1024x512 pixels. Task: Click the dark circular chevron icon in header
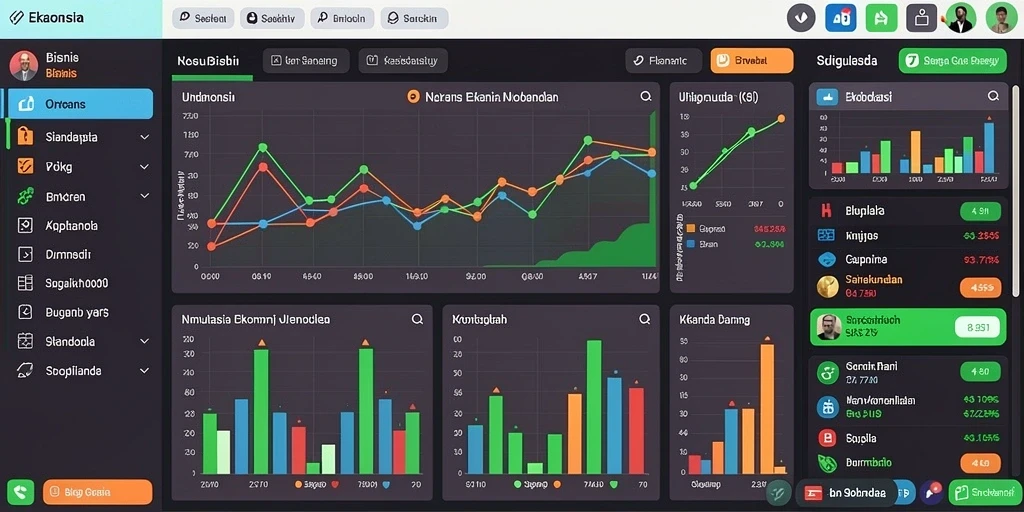point(801,18)
